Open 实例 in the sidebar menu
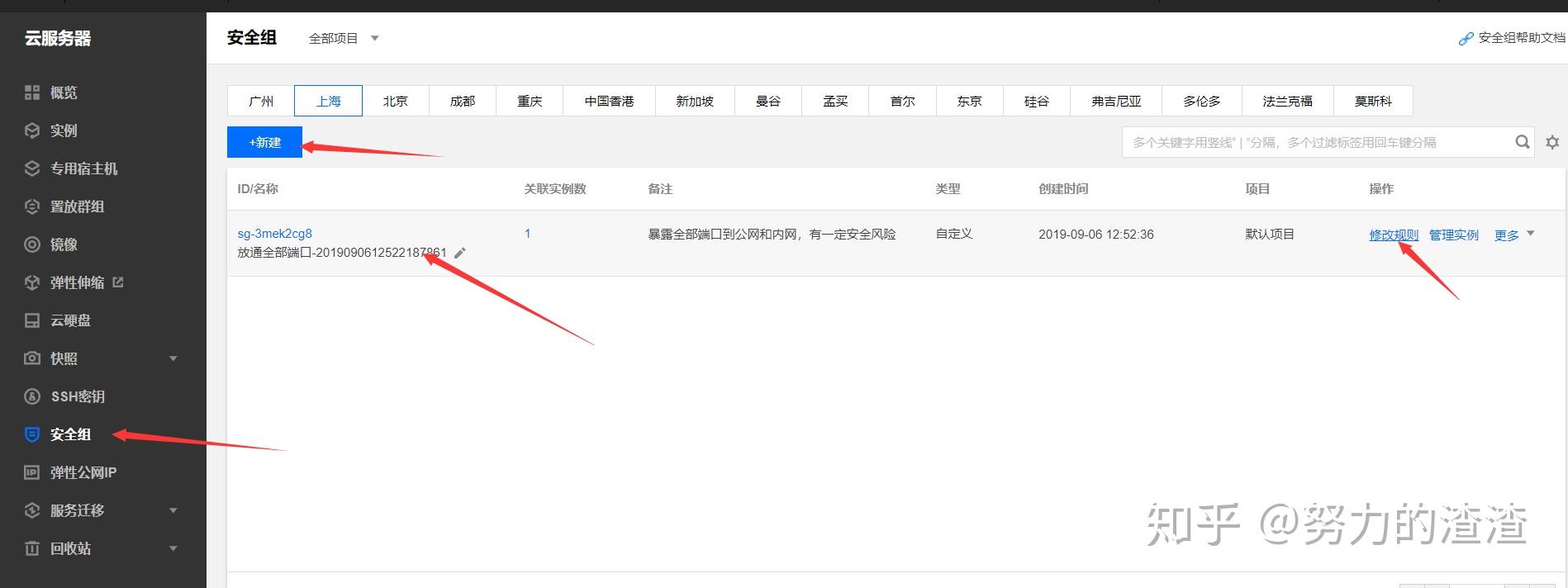Viewport: 1568px width, 588px height. pos(64,130)
